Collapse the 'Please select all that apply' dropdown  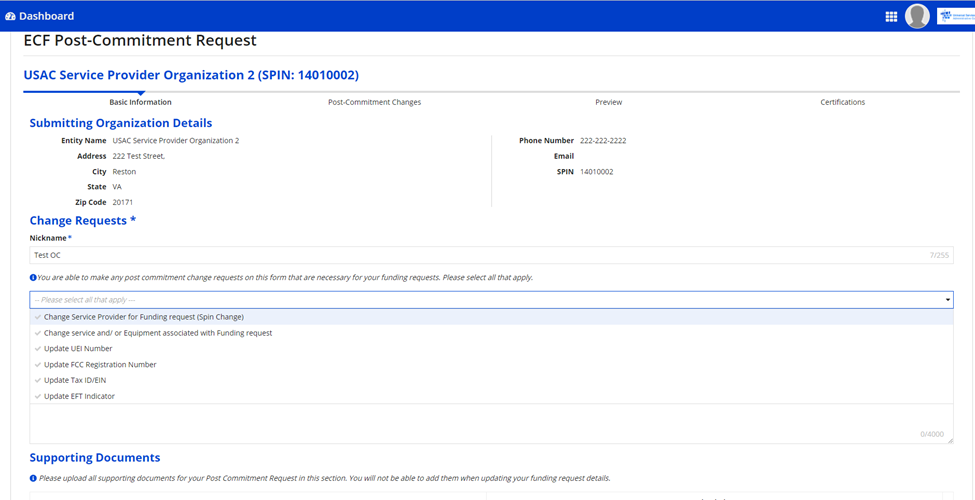pyautogui.click(x=491, y=300)
